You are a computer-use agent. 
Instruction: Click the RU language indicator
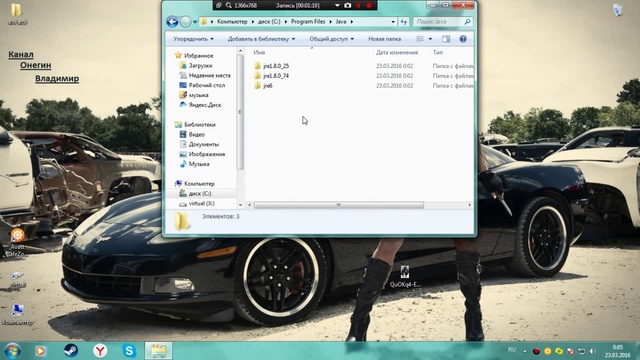(512, 350)
